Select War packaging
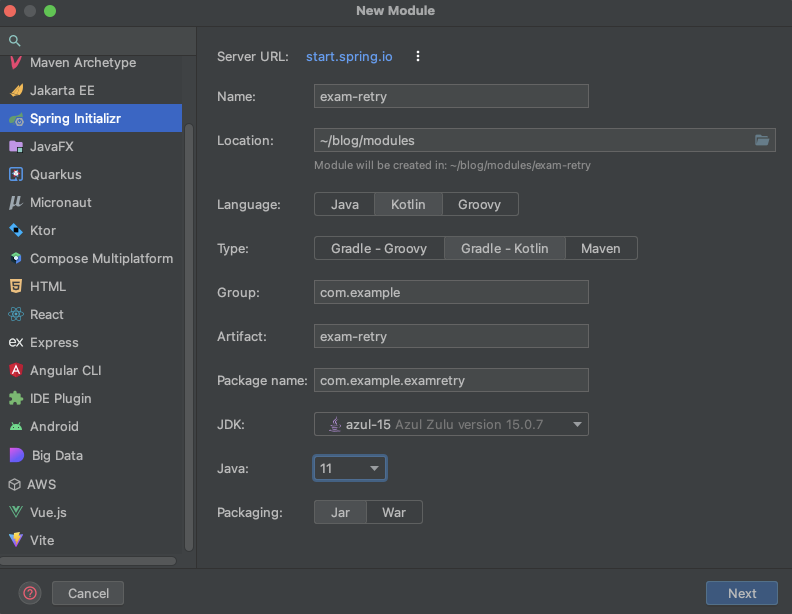This screenshot has width=792, height=614. 394,513
